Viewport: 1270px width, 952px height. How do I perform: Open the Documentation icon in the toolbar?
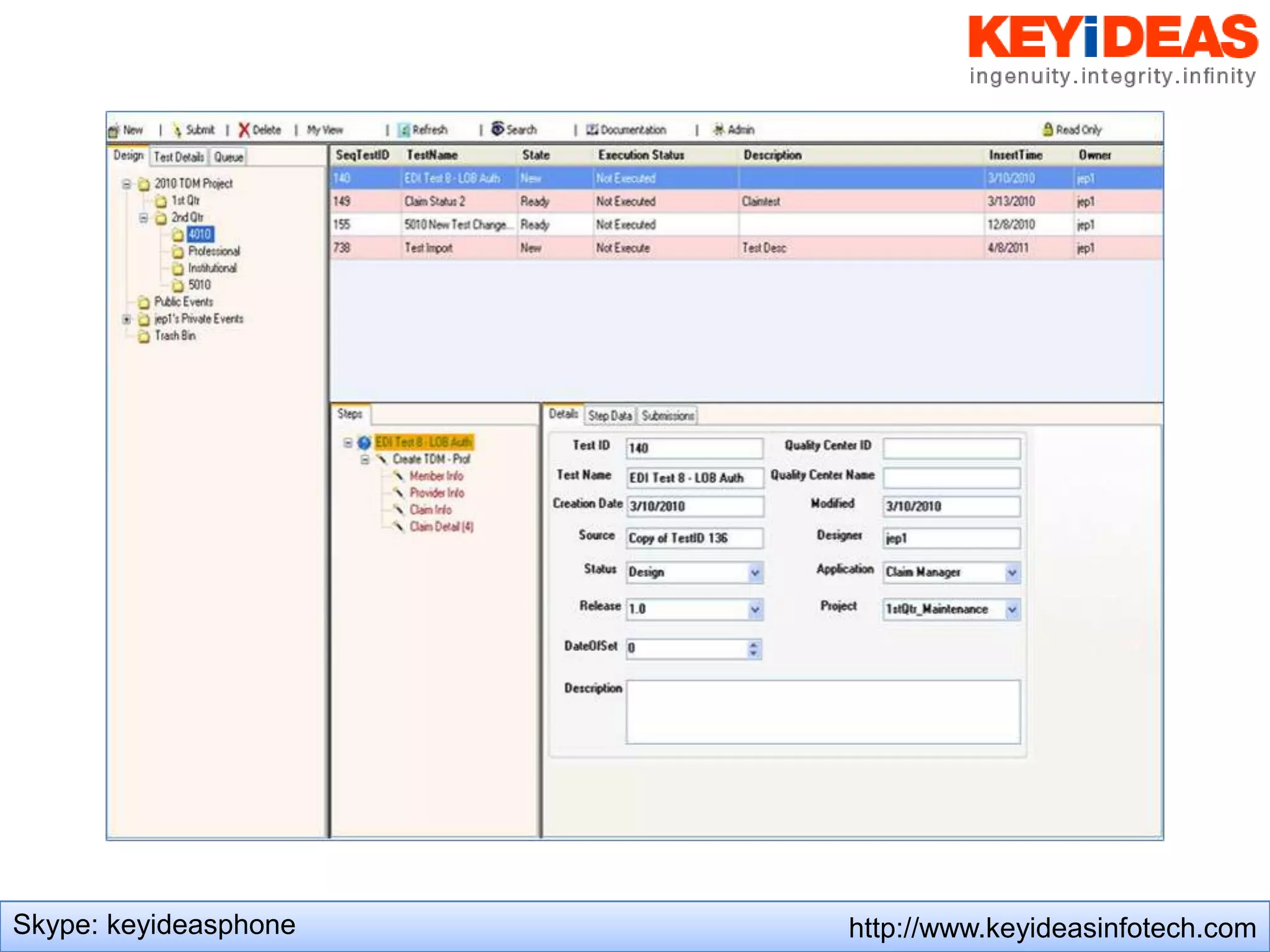pos(592,130)
